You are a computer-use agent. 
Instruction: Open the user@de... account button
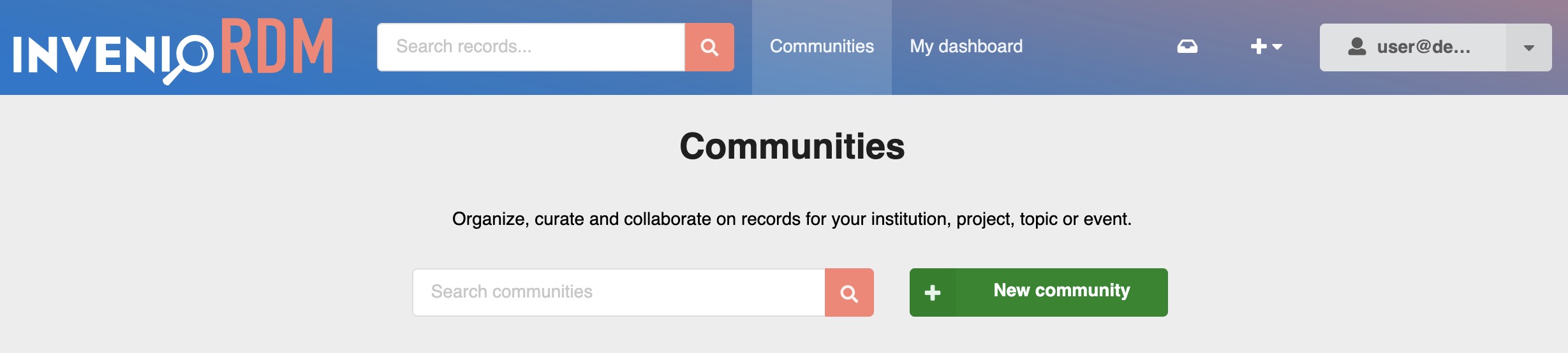(x=1413, y=48)
